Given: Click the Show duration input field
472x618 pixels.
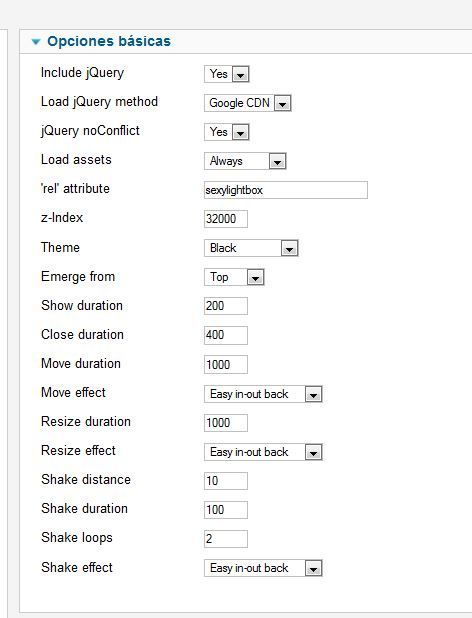Looking at the screenshot, I should pyautogui.click(x=226, y=306).
